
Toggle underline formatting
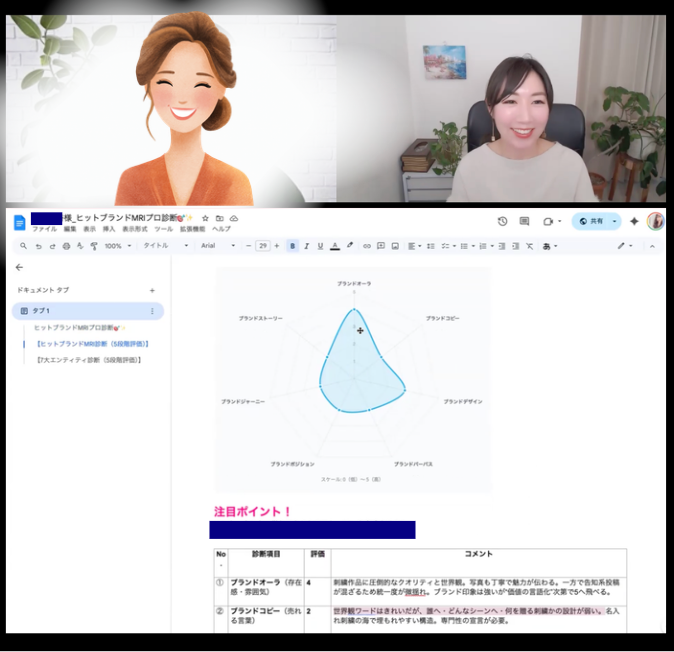(320, 245)
